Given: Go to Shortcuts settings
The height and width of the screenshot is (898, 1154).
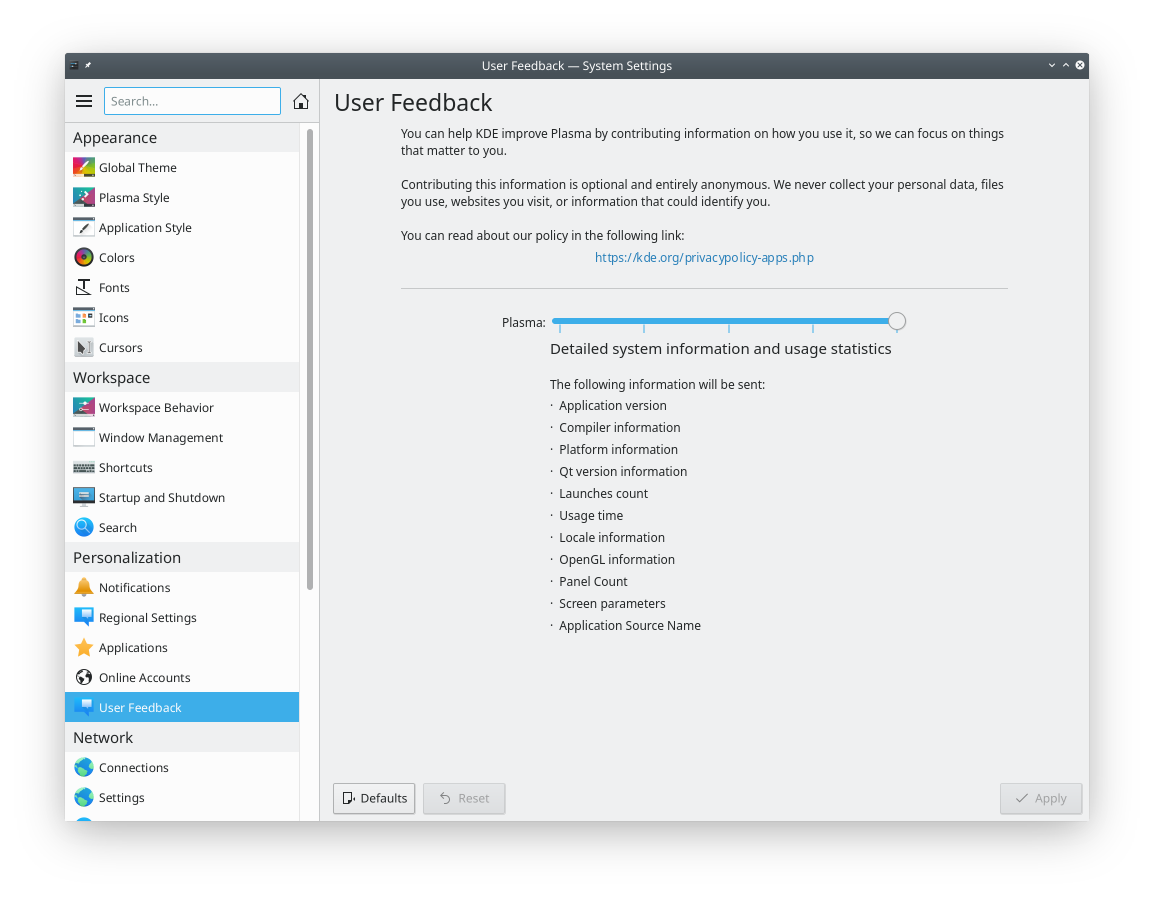Looking at the screenshot, I should [182, 467].
